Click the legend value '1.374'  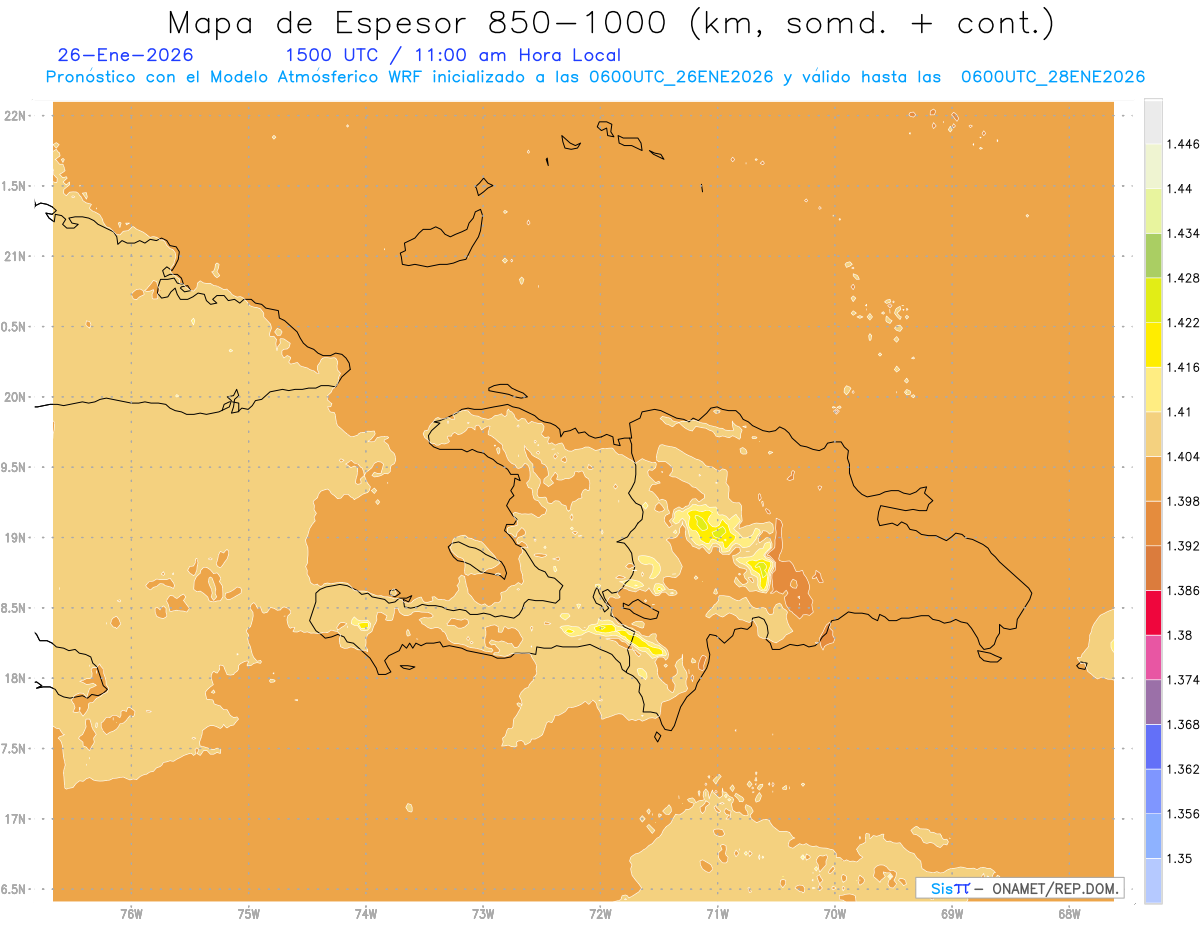1182,680
